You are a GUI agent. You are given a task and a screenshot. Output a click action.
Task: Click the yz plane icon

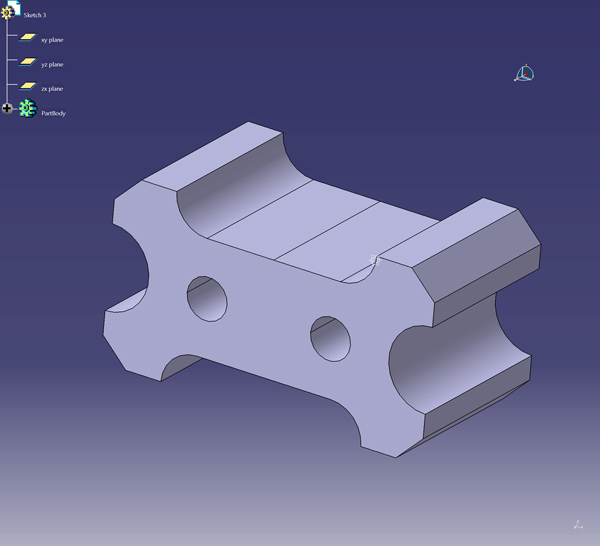click(x=27, y=62)
